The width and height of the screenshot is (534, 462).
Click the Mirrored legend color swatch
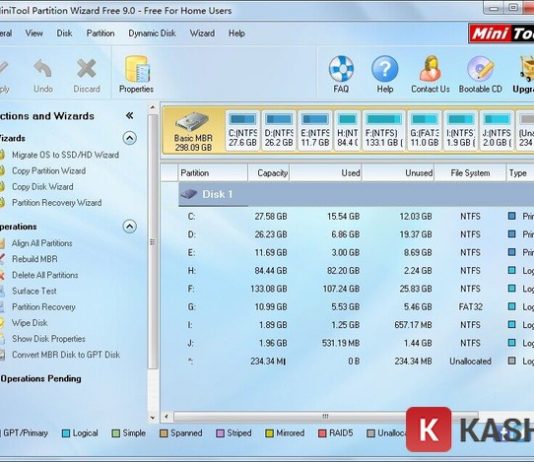click(270, 433)
